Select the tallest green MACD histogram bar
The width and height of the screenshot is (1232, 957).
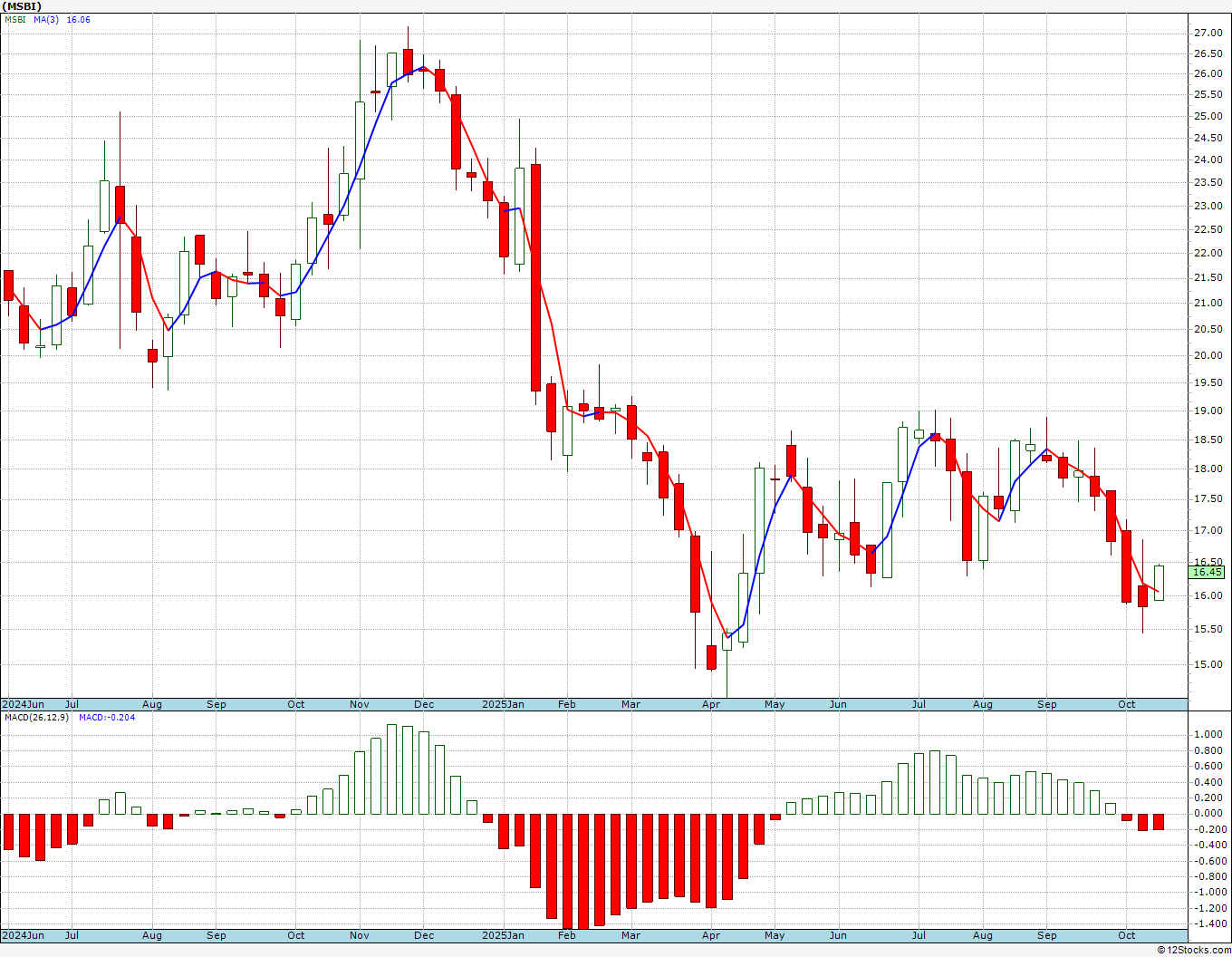(392, 769)
